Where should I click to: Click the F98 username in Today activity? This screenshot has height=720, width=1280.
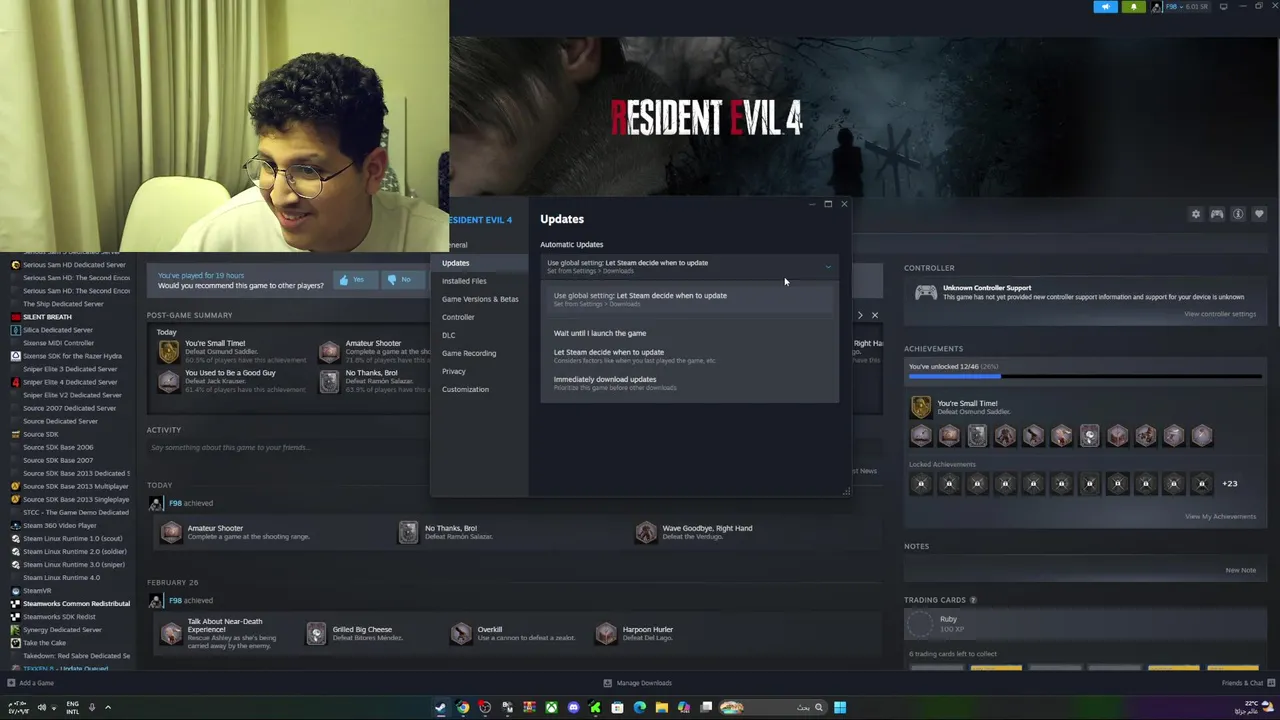175,503
